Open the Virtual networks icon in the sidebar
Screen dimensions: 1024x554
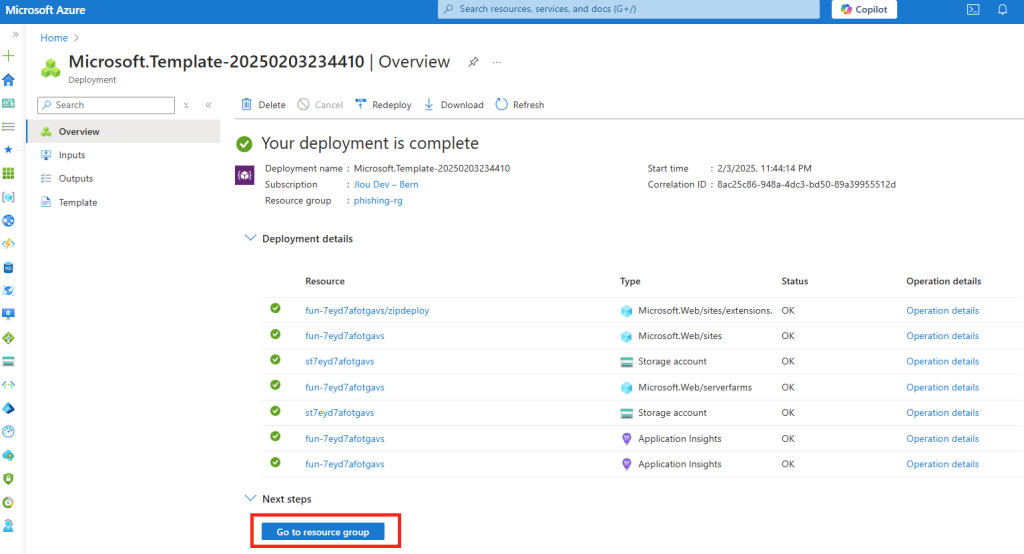point(8,385)
